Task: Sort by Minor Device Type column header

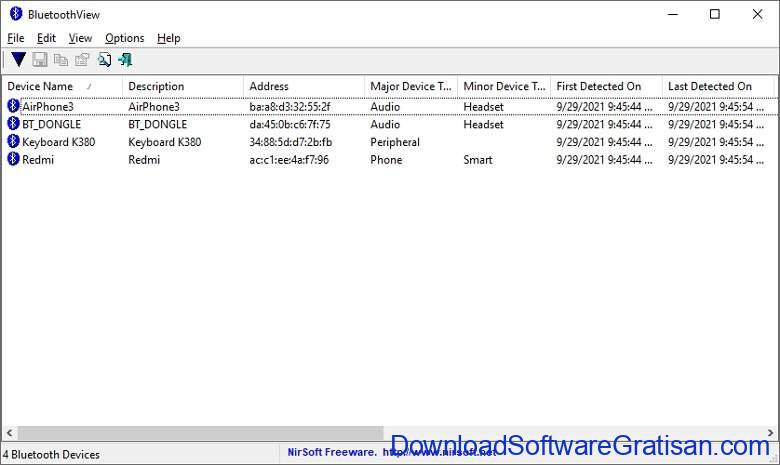Action: tap(504, 87)
